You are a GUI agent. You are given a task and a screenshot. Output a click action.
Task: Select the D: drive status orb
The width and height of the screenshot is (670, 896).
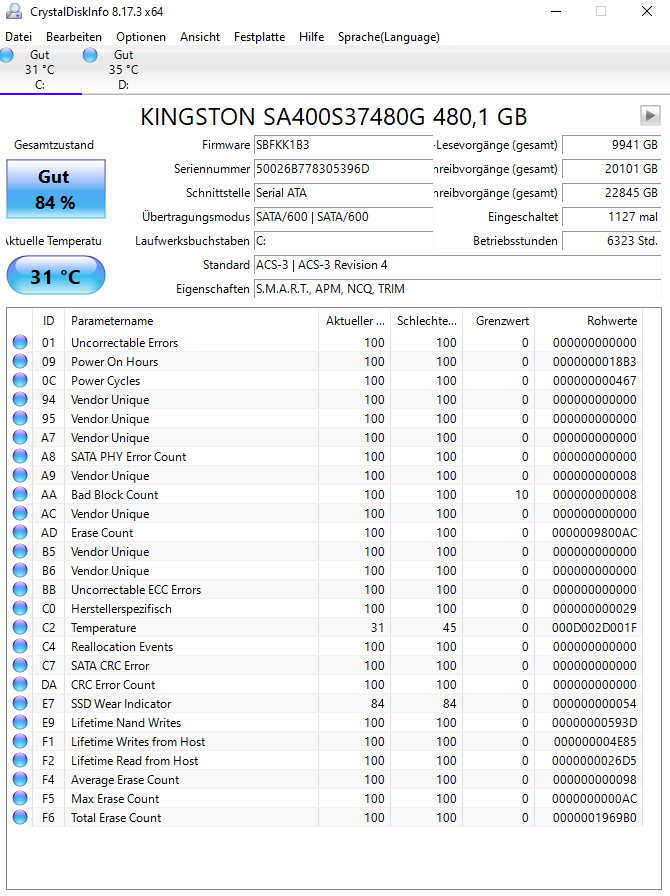90,55
